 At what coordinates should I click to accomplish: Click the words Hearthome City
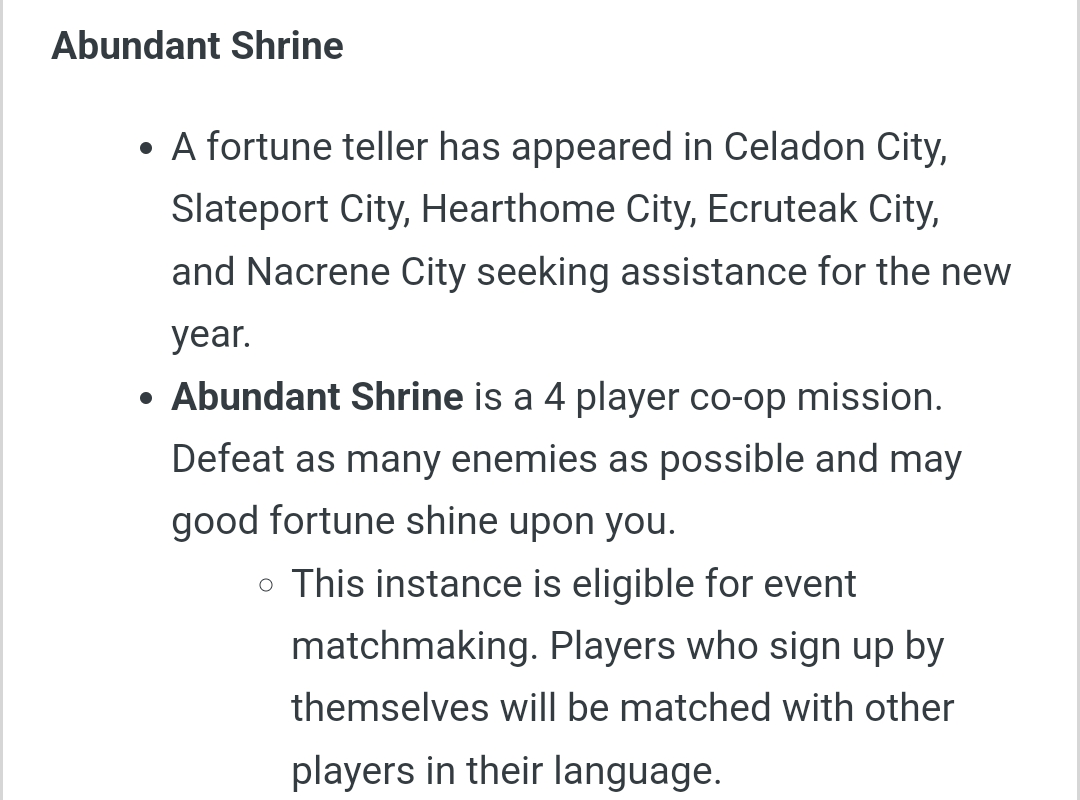(554, 209)
